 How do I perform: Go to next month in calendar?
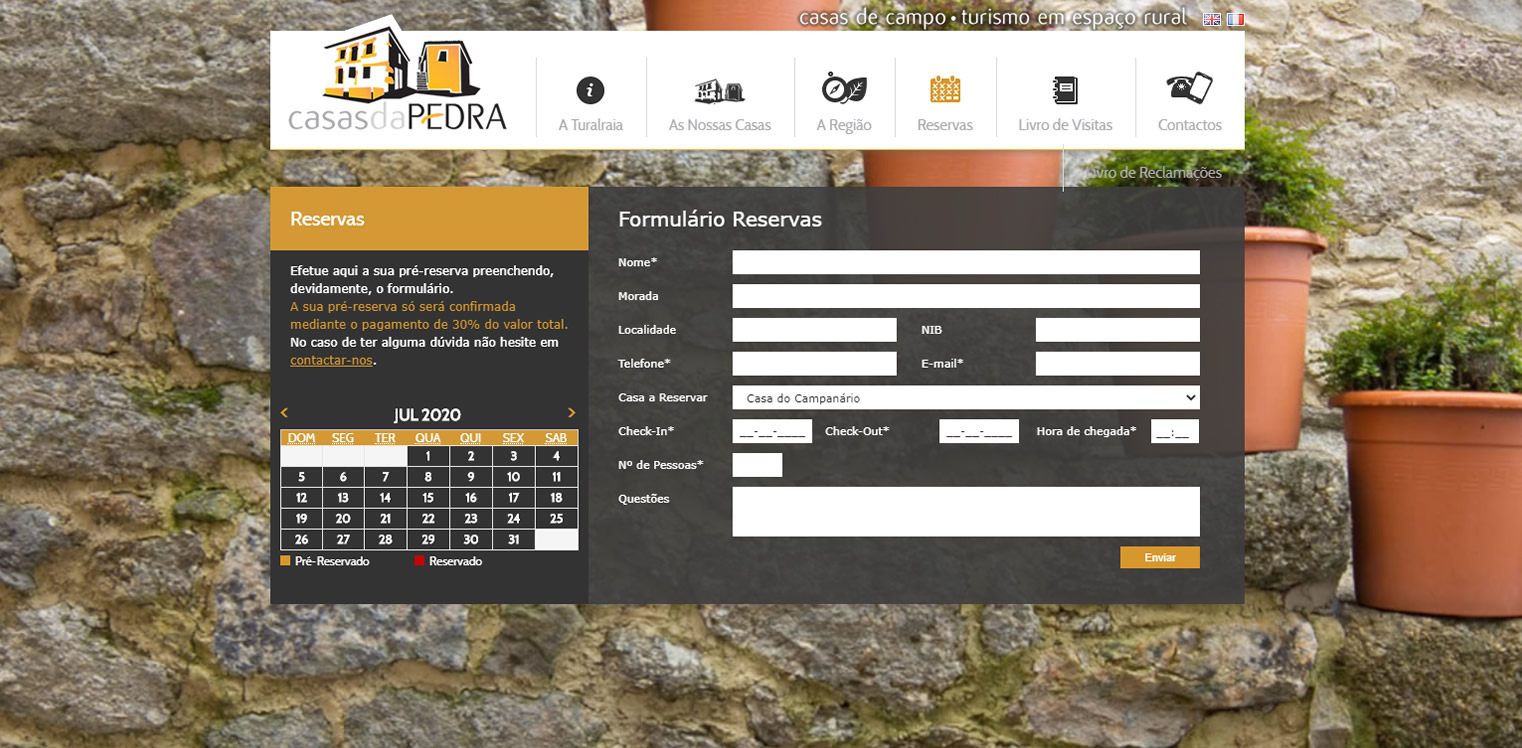pyautogui.click(x=572, y=412)
